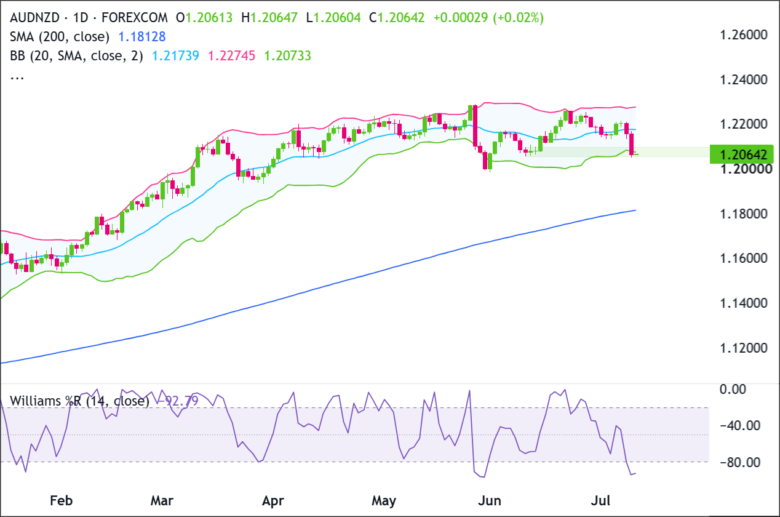Click the close price C1.20642 value

point(396,18)
